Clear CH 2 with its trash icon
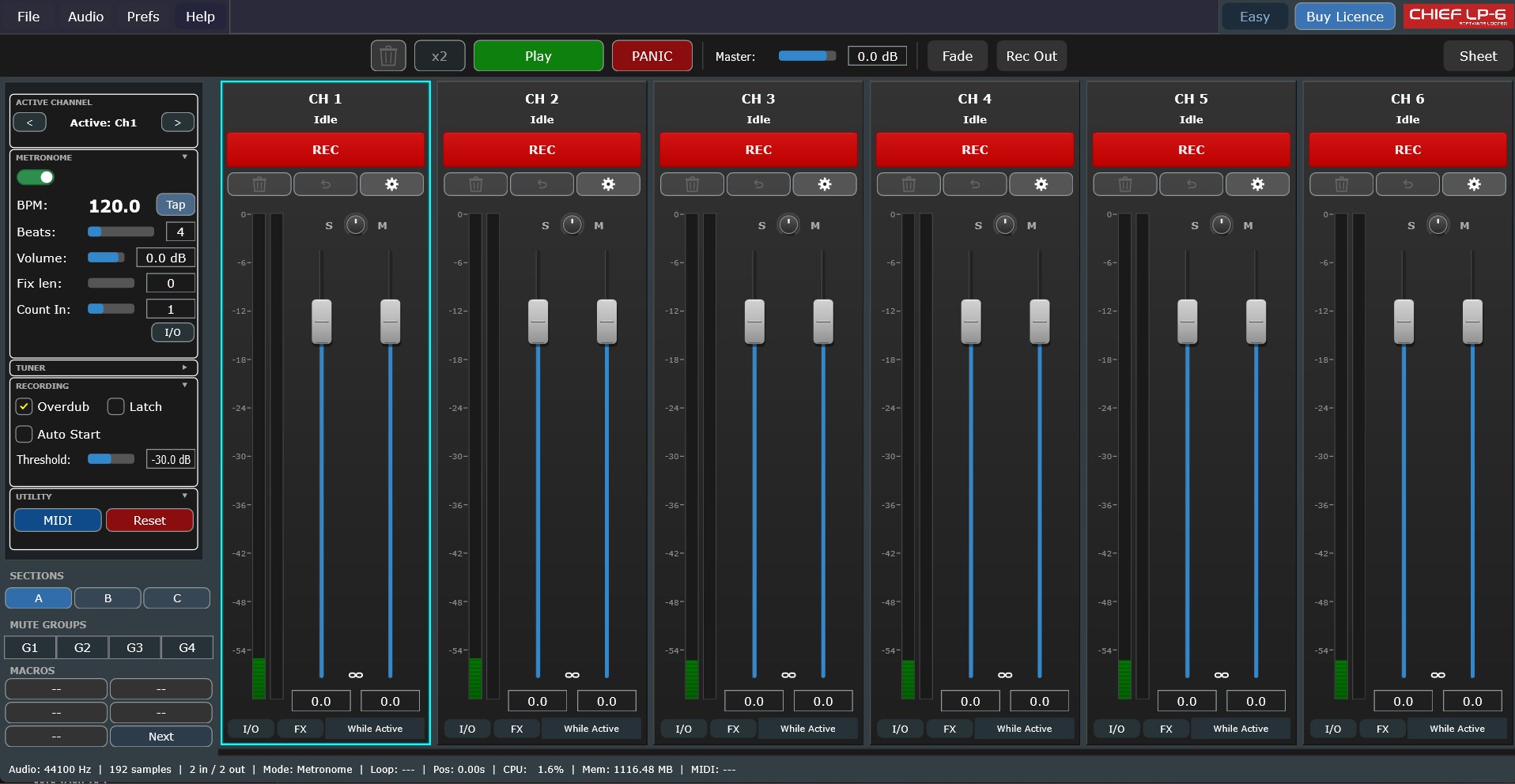 click(476, 184)
